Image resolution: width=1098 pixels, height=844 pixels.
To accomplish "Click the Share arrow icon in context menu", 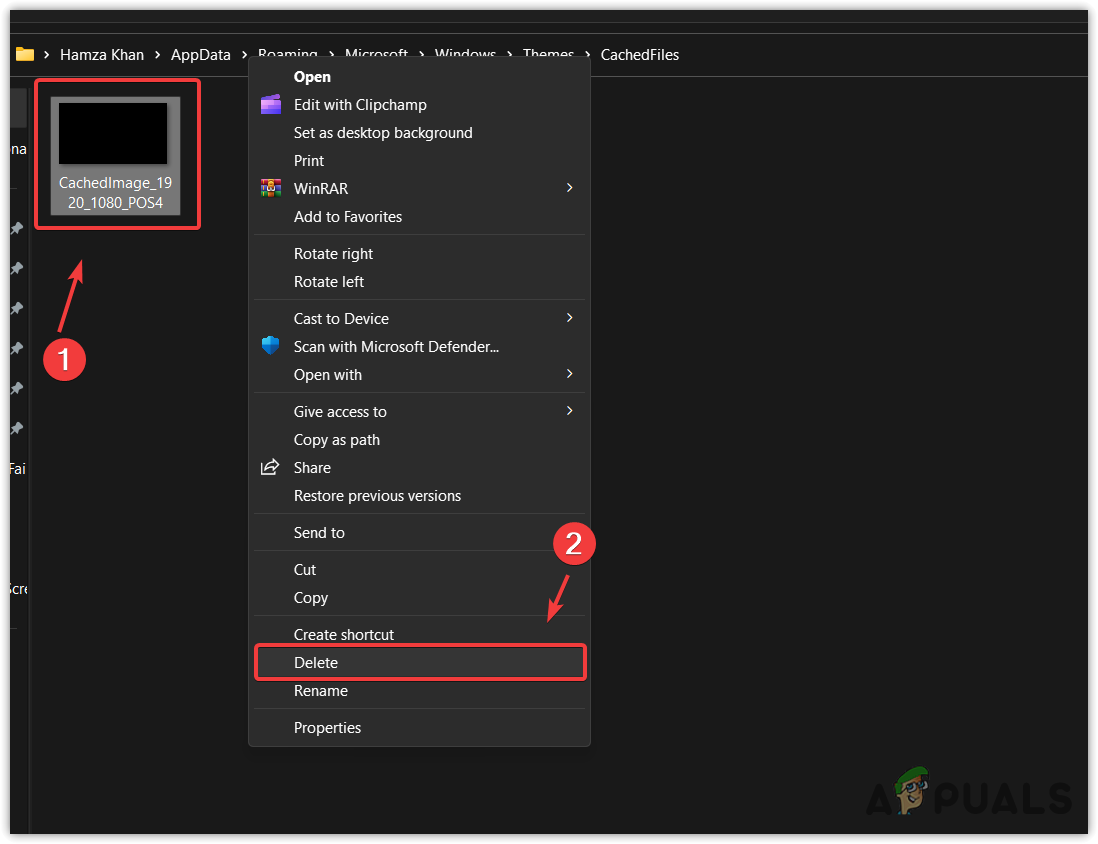I will tap(270, 467).
